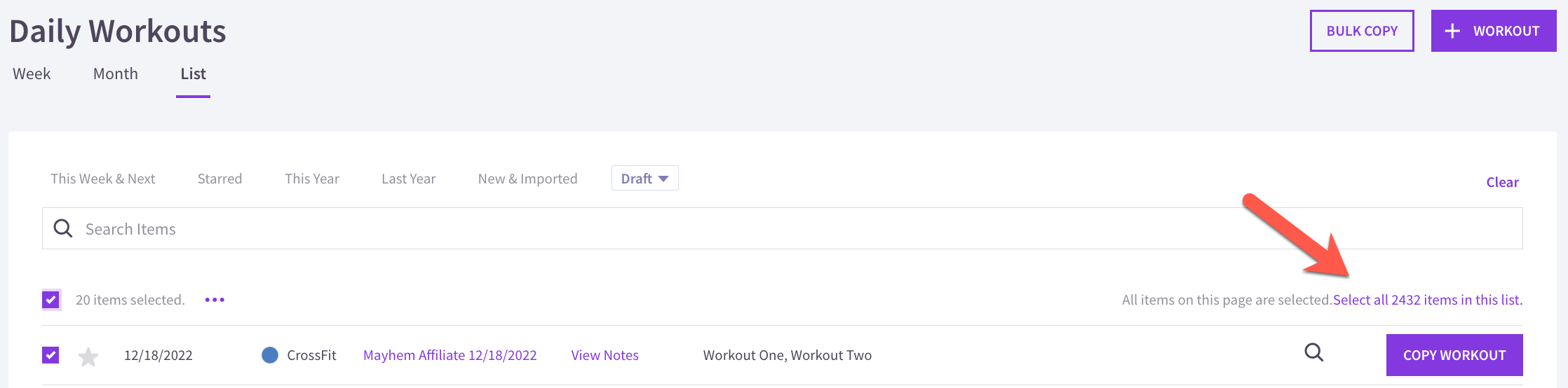Uncheck the 12/18/2022 workout row checkbox

pos(50,355)
